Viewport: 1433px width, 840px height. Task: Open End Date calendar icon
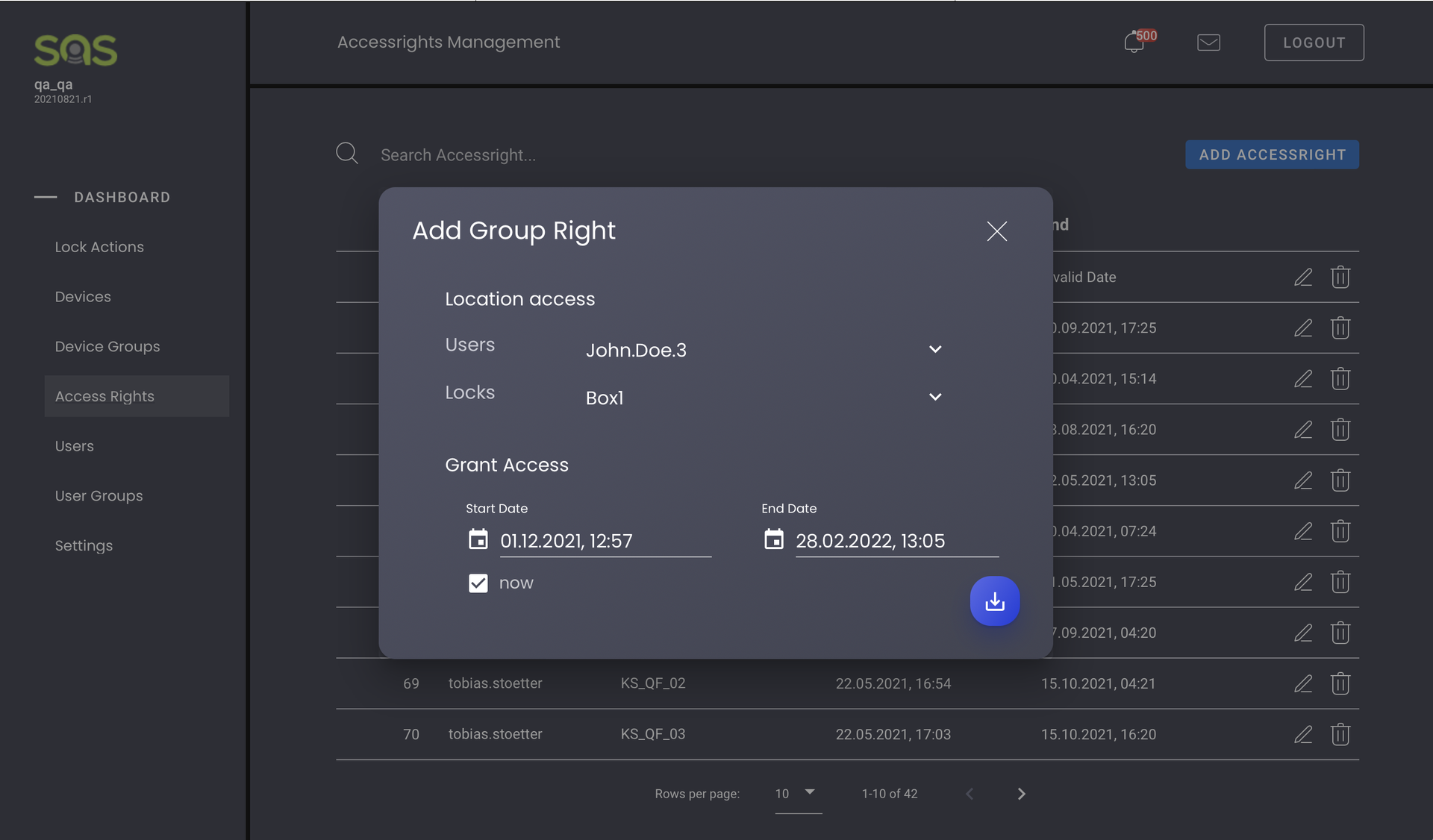pyautogui.click(x=773, y=539)
